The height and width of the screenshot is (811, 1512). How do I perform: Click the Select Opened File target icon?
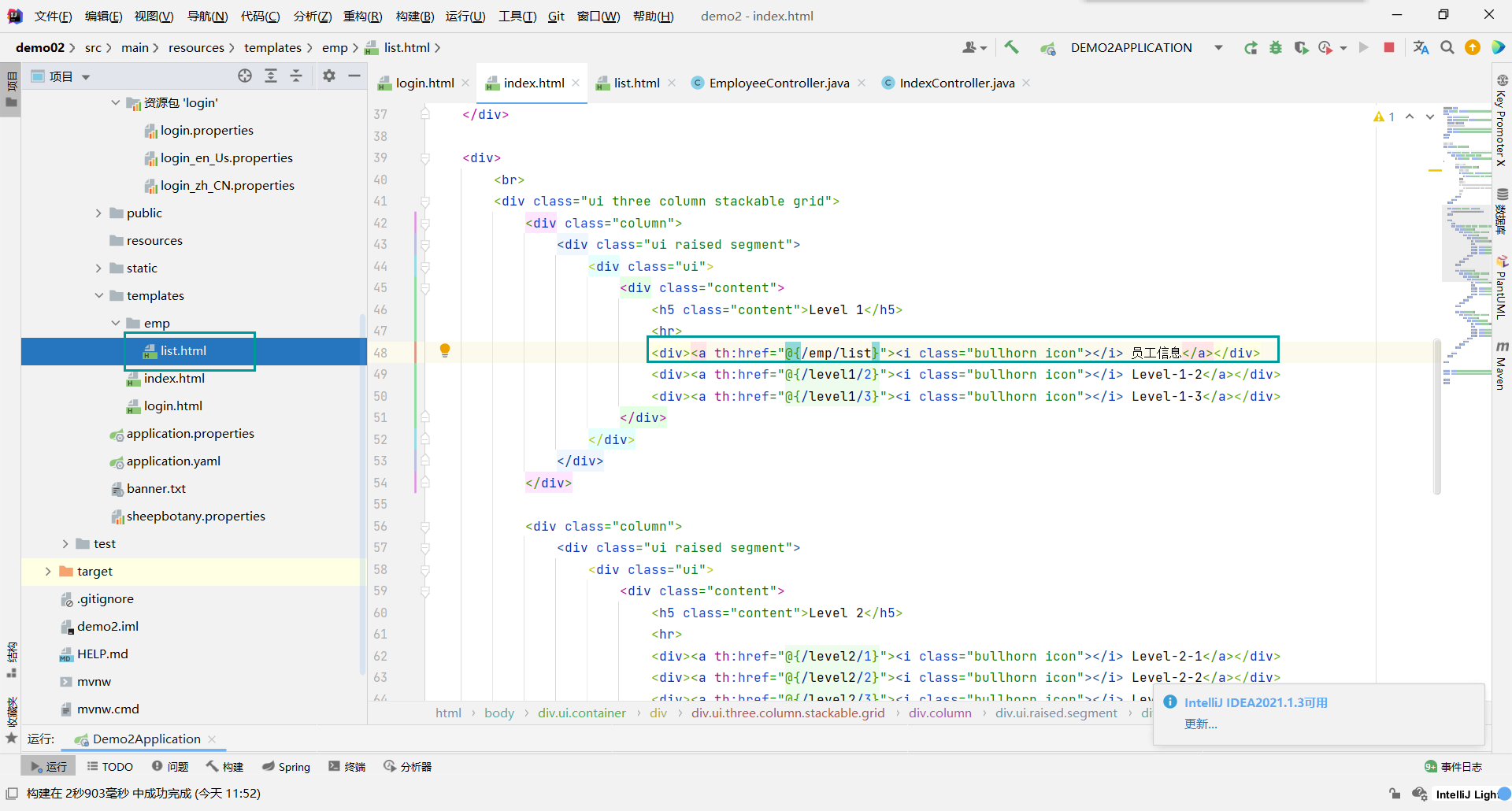click(245, 76)
